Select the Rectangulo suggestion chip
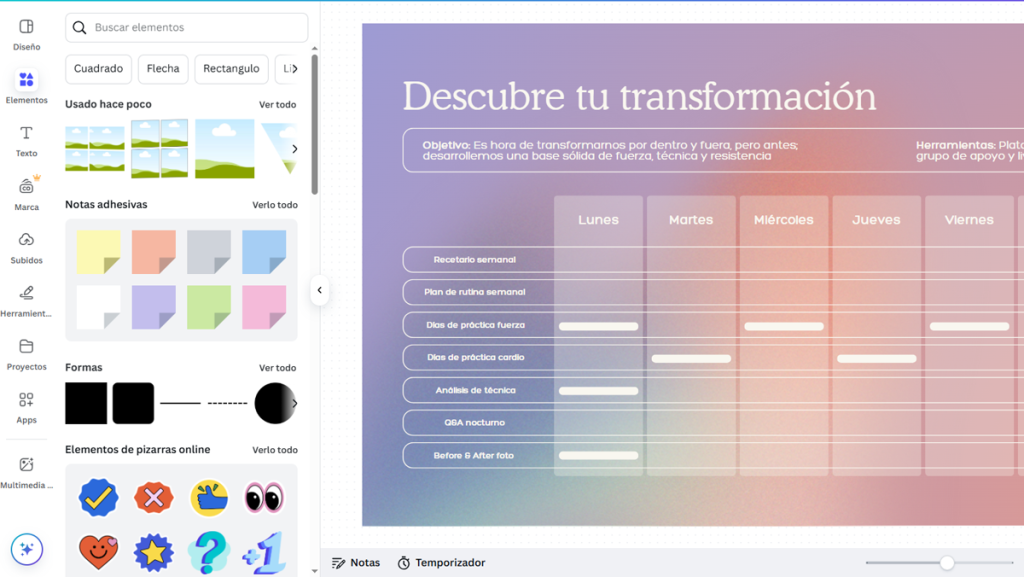Screen dimensions: 1024x577 231,69
